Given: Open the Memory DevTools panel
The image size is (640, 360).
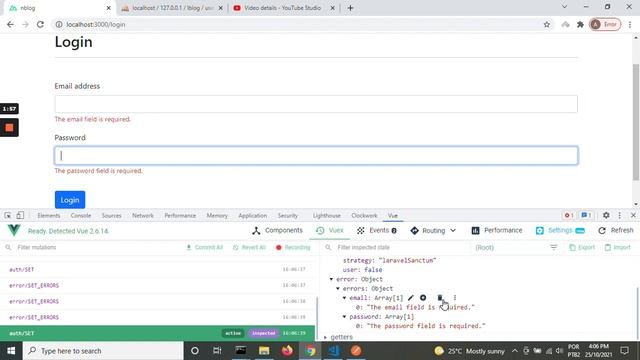Looking at the screenshot, I should pos(217,216).
